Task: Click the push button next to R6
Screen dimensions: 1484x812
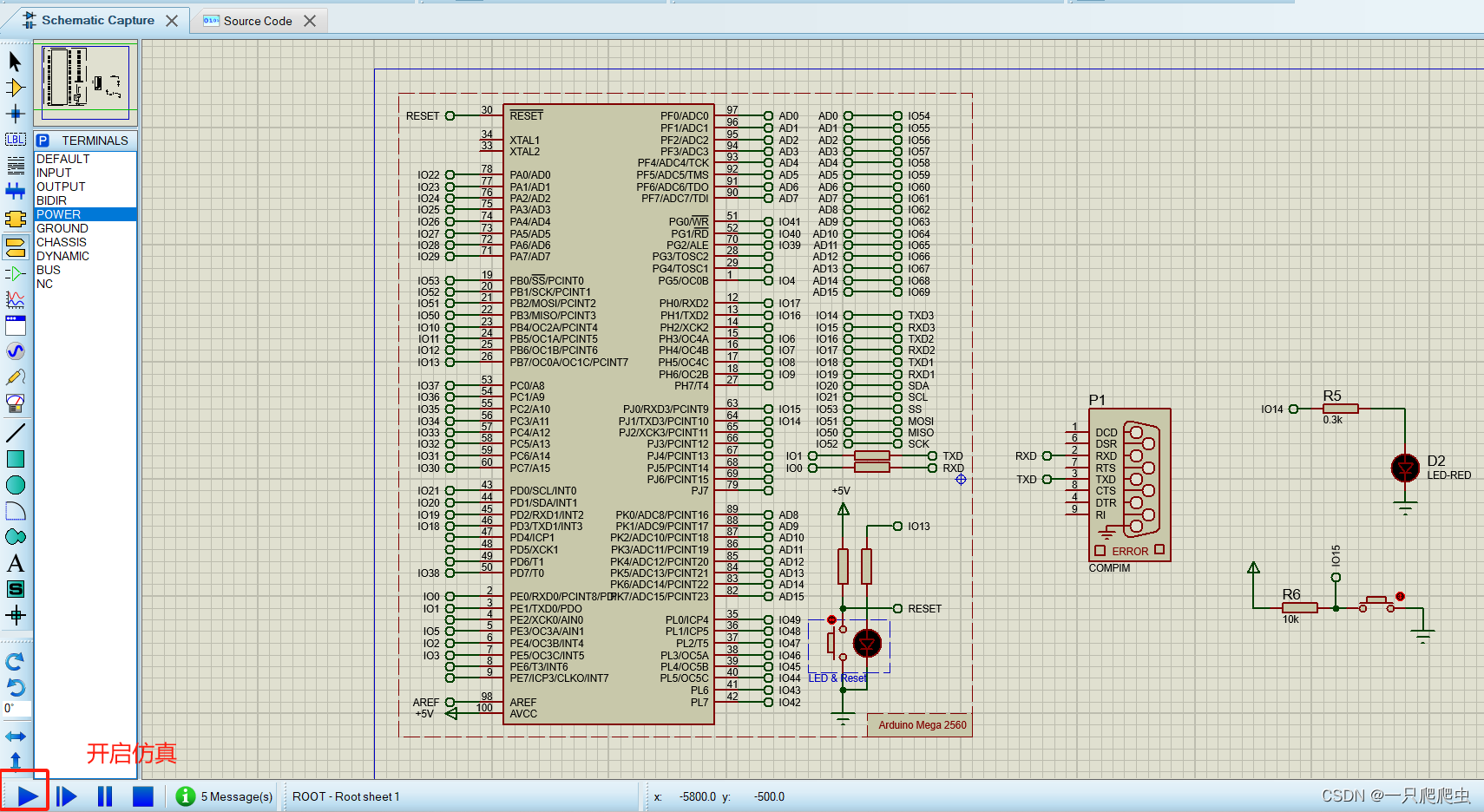Action: click(1376, 603)
